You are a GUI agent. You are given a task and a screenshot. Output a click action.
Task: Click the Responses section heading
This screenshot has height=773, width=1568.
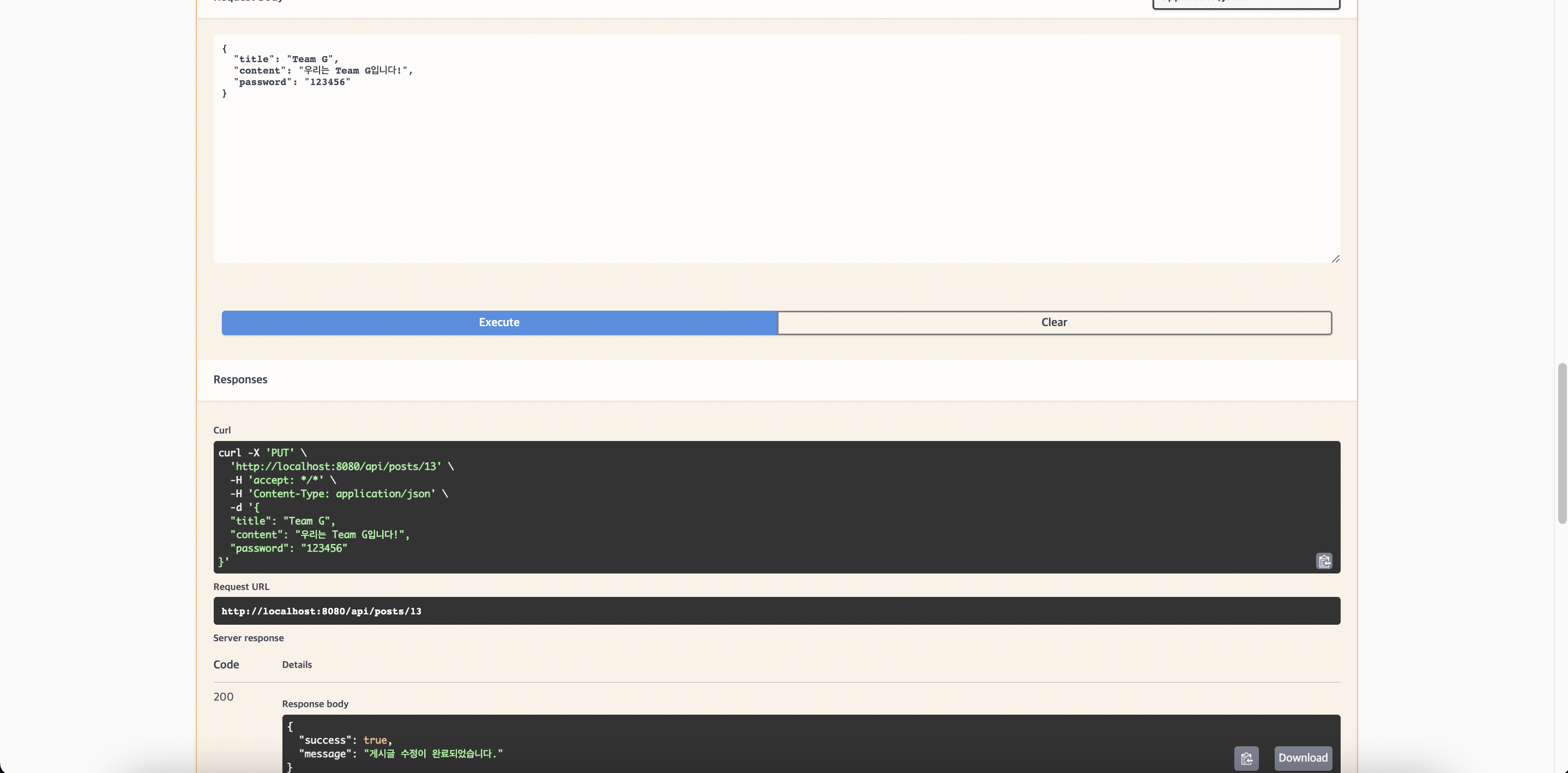point(240,378)
